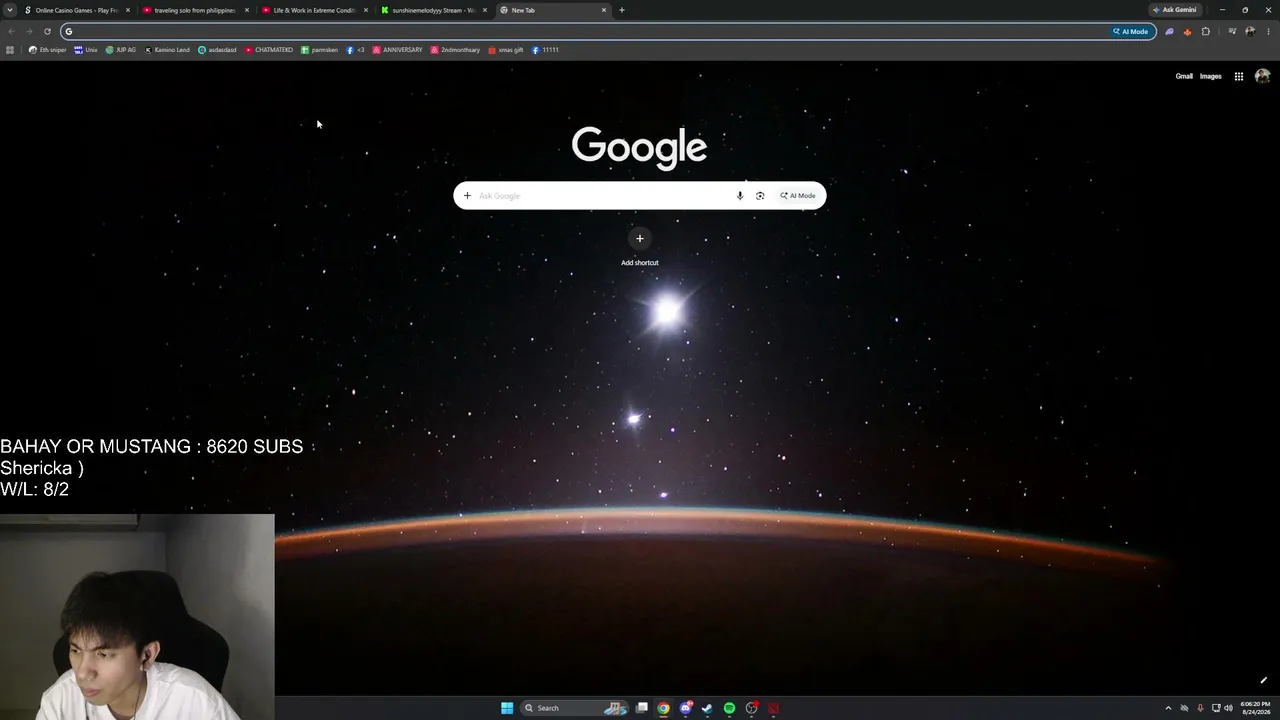Viewport: 1280px width, 720px height.
Task: Open the Unix bookmark
Action: pyautogui.click(x=86, y=50)
